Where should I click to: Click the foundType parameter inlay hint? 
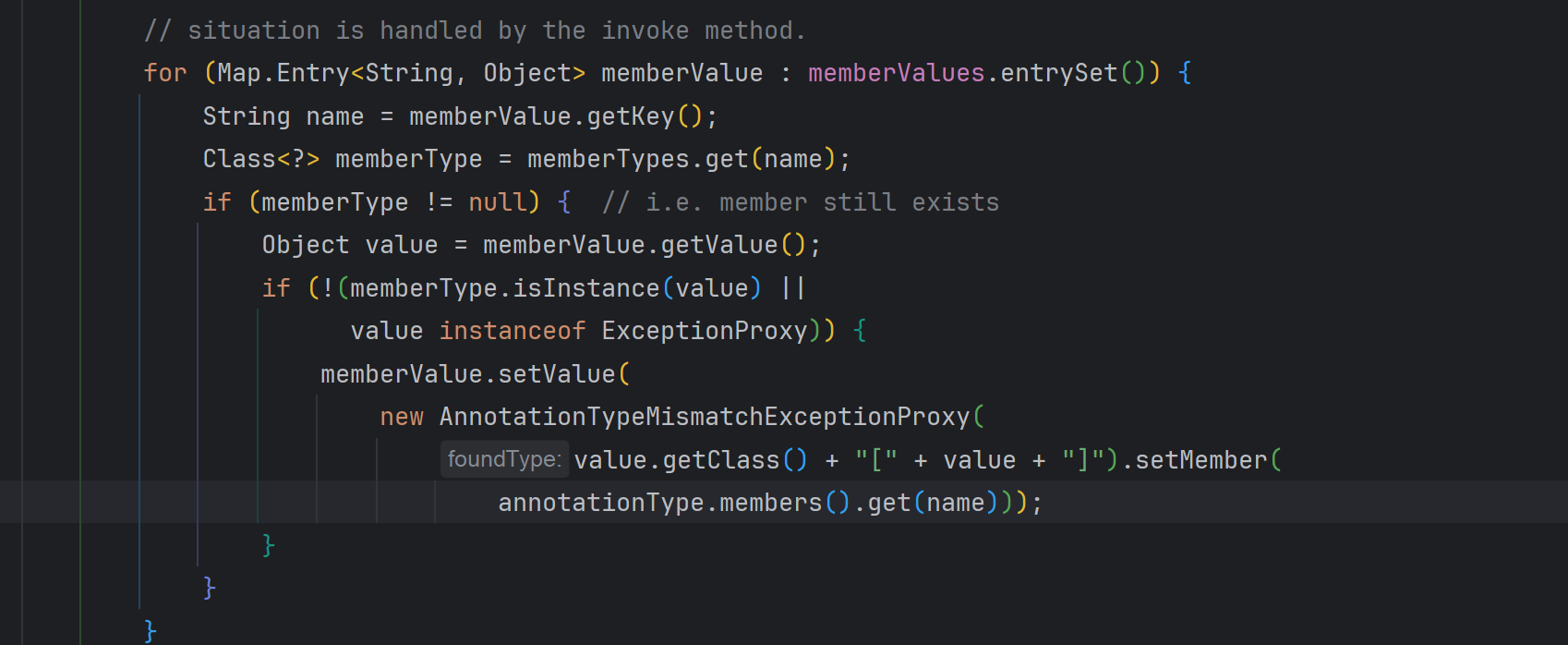tap(503, 459)
